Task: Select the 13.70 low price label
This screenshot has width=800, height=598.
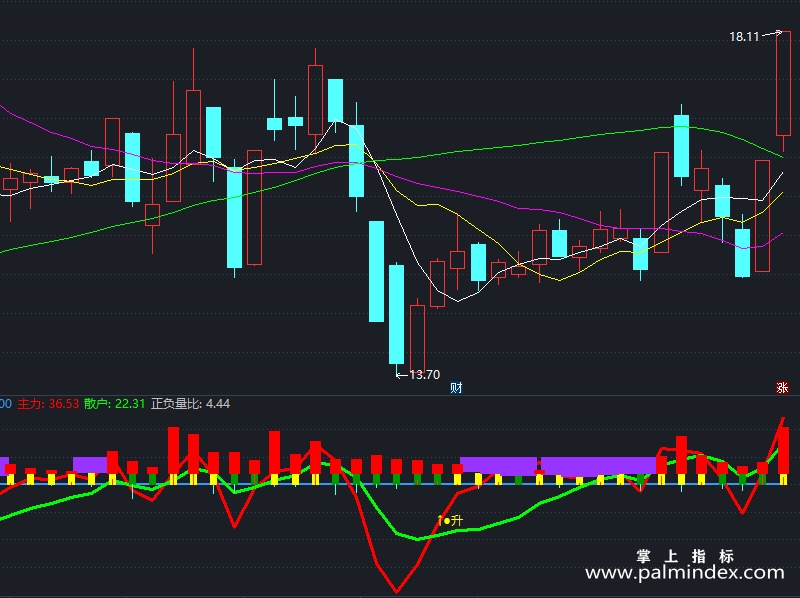Action: pos(424,375)
